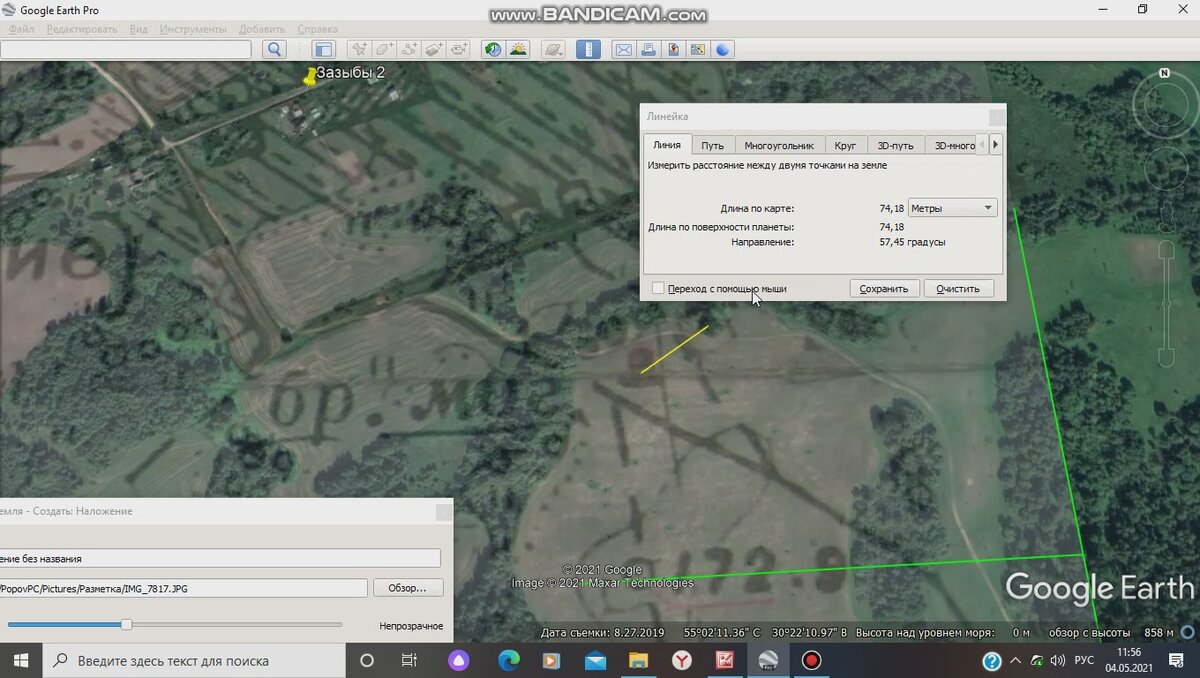Click the save image toolbar icon
This screenshot has width=1200, height=678.
(x=673, y=49)
